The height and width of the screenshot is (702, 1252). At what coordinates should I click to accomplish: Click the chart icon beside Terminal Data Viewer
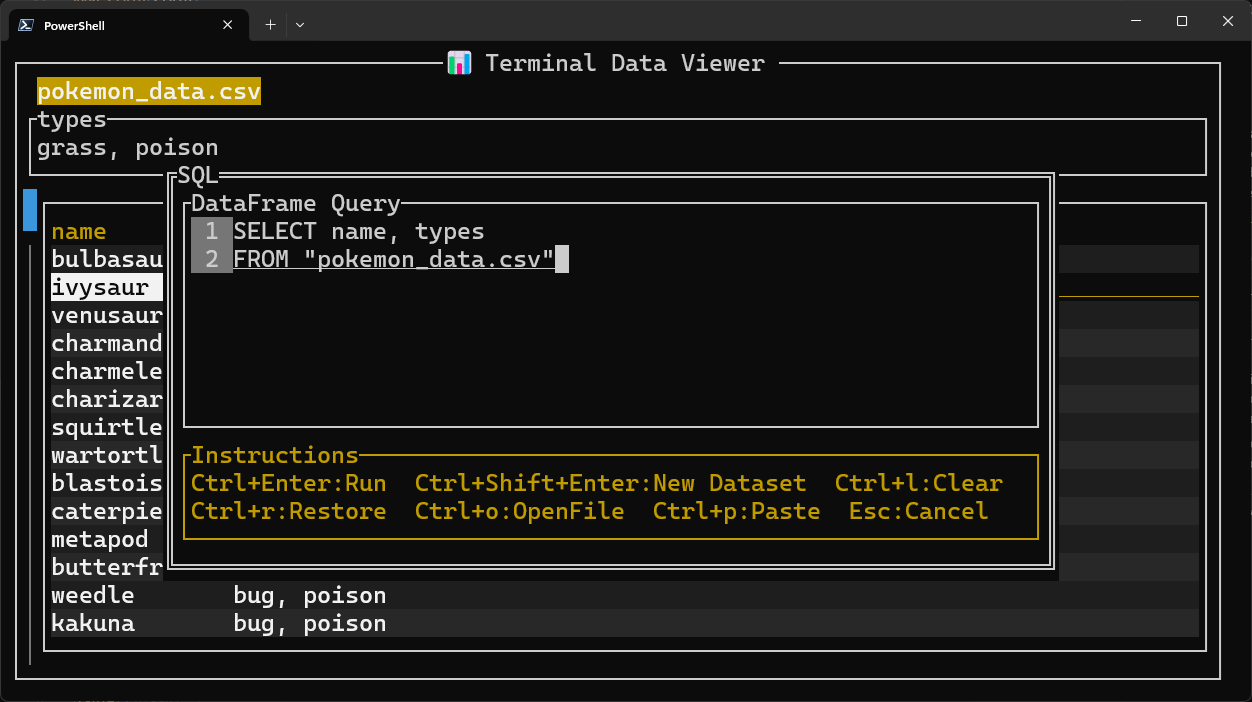tap(459, 63)
